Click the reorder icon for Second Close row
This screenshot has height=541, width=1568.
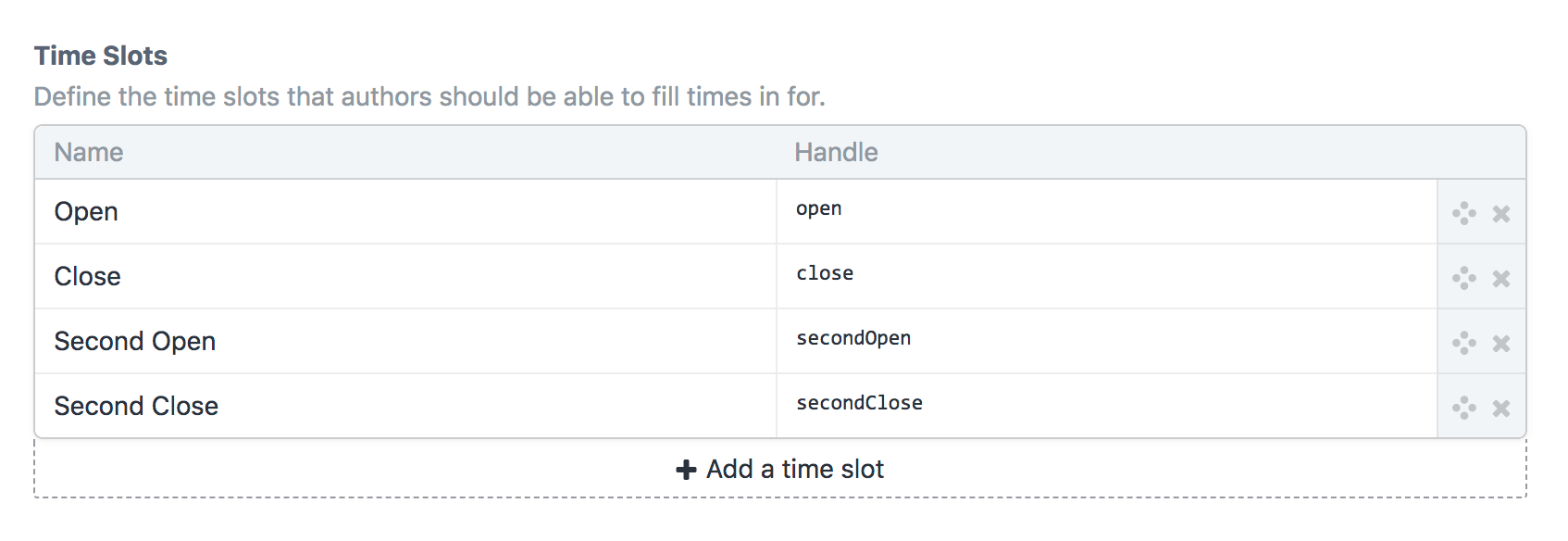1464,408
